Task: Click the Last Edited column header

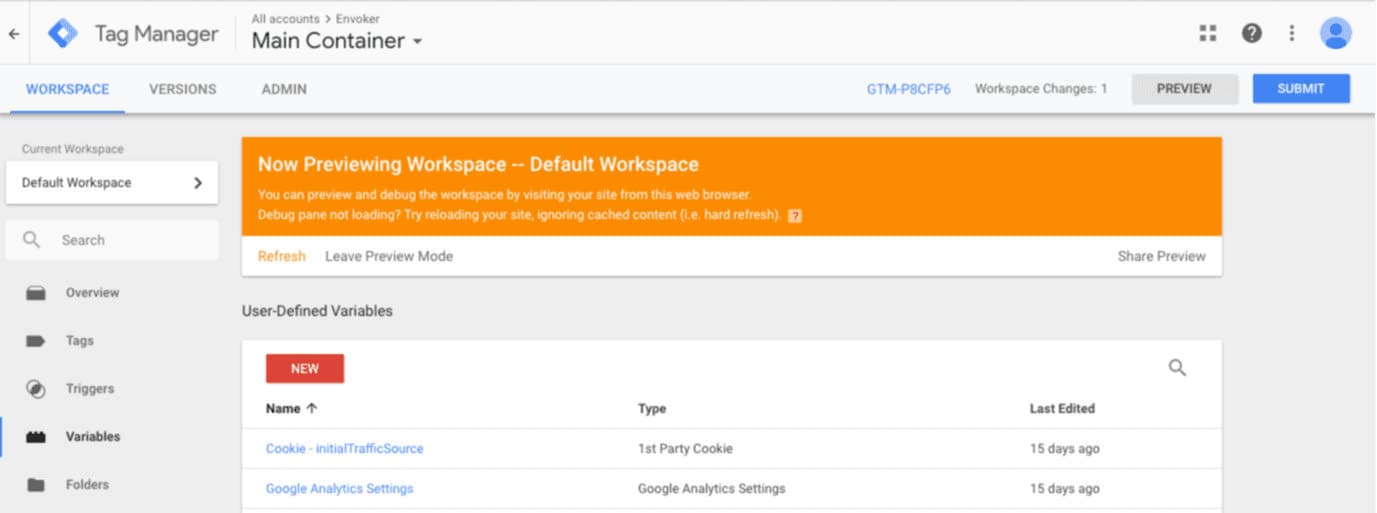Action: pyautogui.click(x=1062, y=408)
